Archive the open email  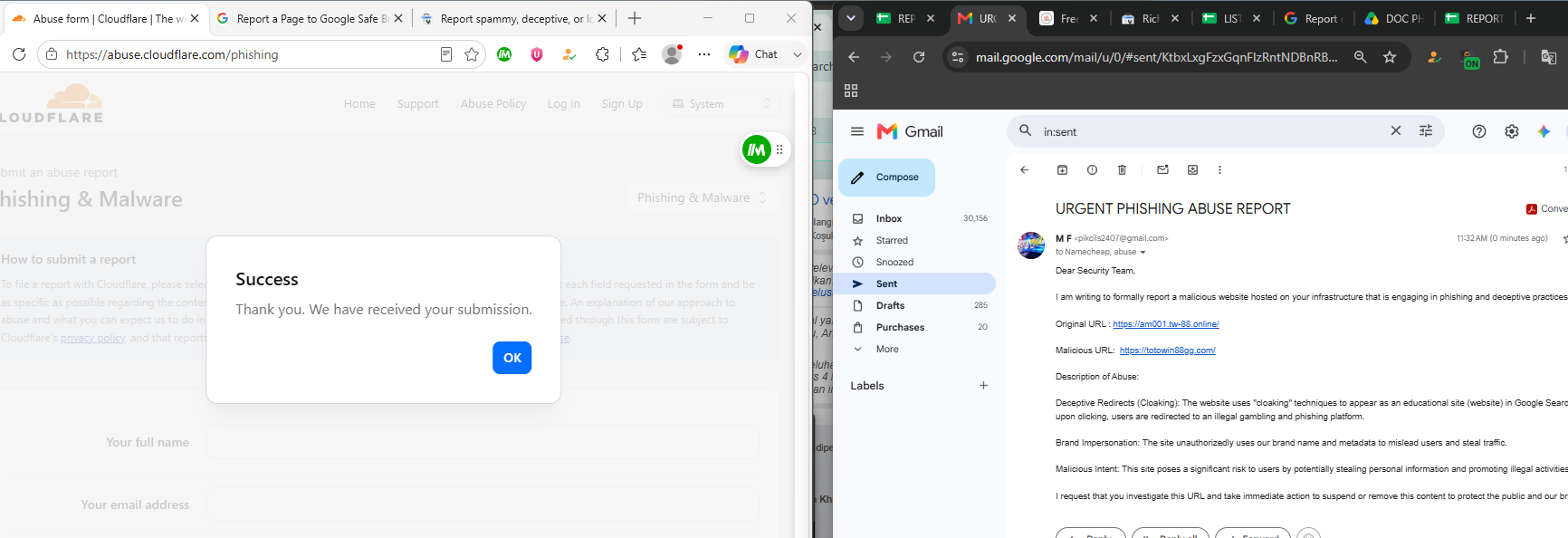click(x=1063, y=169)
